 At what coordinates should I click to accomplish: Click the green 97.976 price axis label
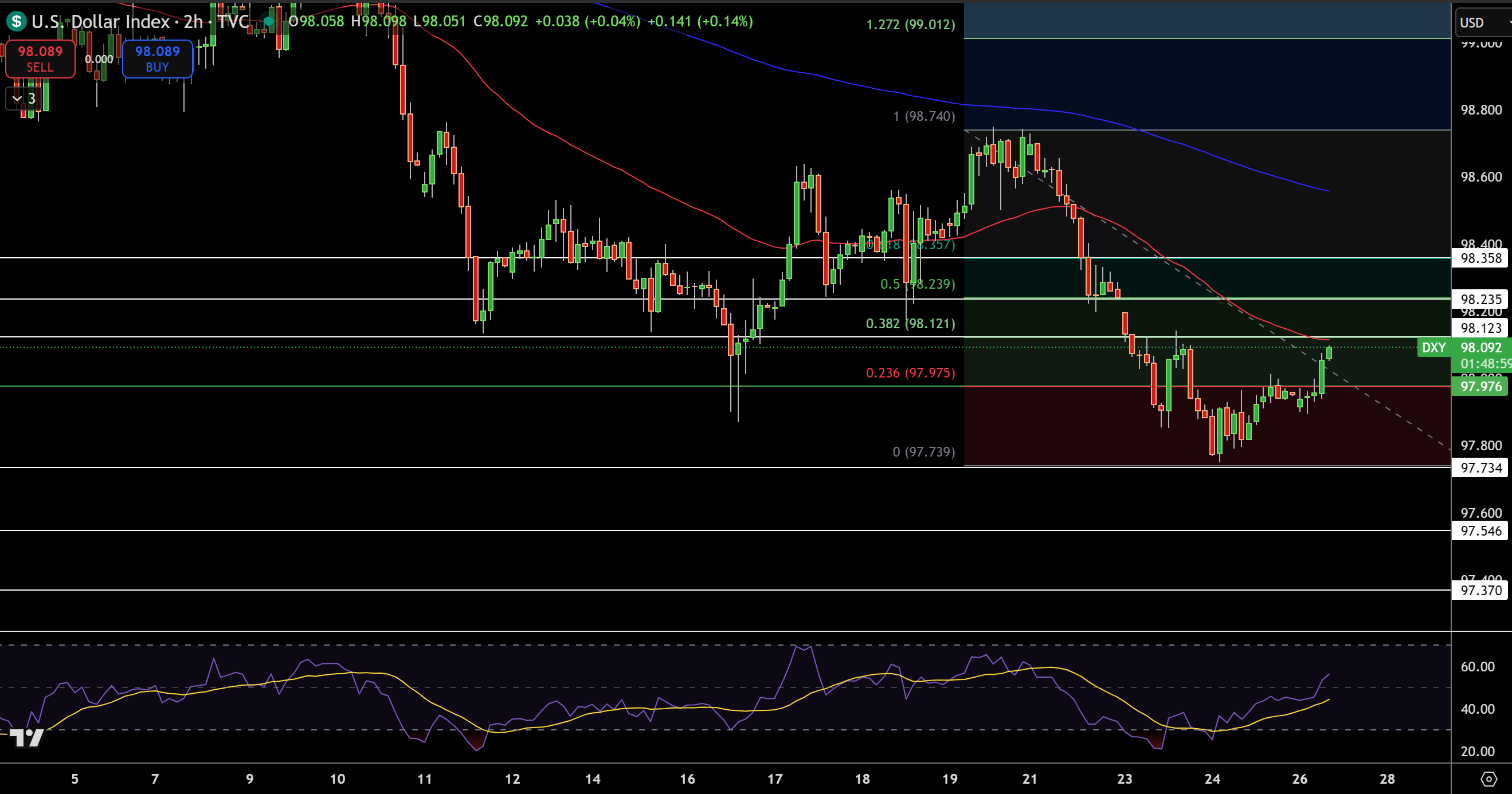pyautogui.click(x=1481, y=386)
